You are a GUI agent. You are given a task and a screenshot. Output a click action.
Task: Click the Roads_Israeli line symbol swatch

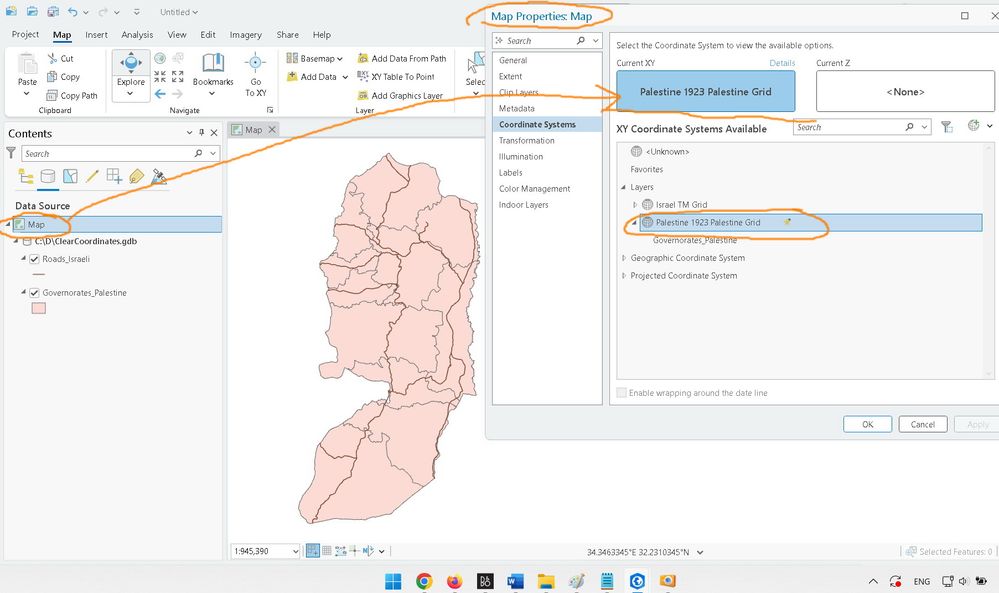pos(39,275)
